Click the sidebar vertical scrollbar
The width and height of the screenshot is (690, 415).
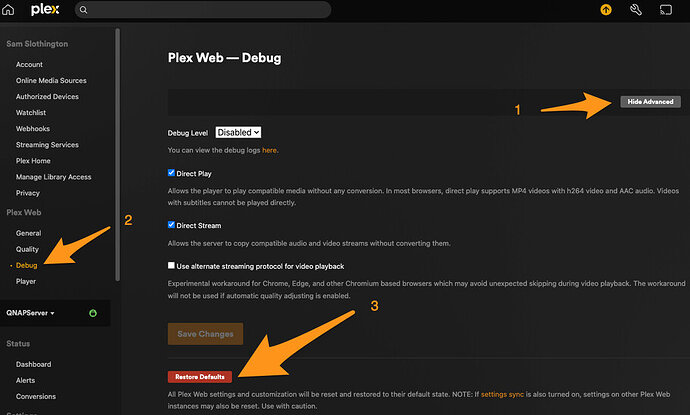coord(117,154)
